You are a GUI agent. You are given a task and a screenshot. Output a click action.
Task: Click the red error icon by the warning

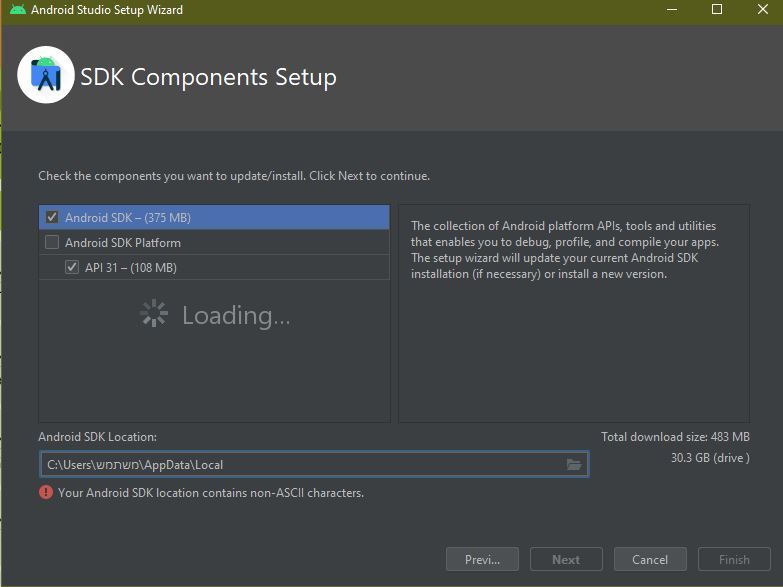coord(46,493)
